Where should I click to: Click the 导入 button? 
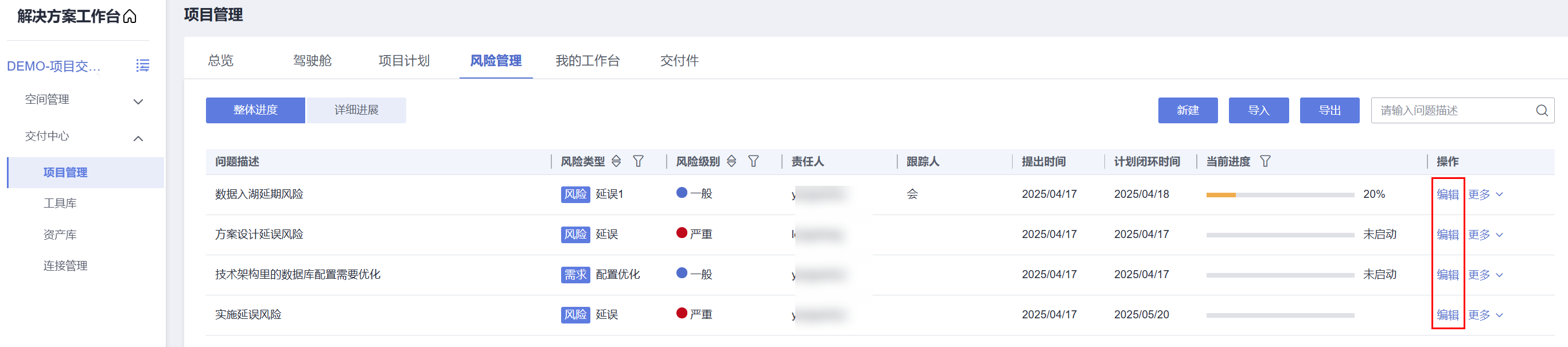tap(1259, 110)
